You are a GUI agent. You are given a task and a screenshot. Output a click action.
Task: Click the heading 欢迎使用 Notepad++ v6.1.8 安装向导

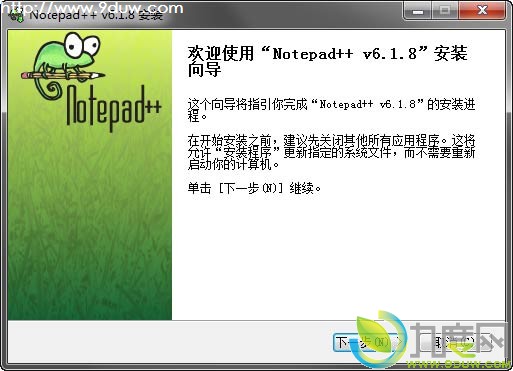coord(327,61)
